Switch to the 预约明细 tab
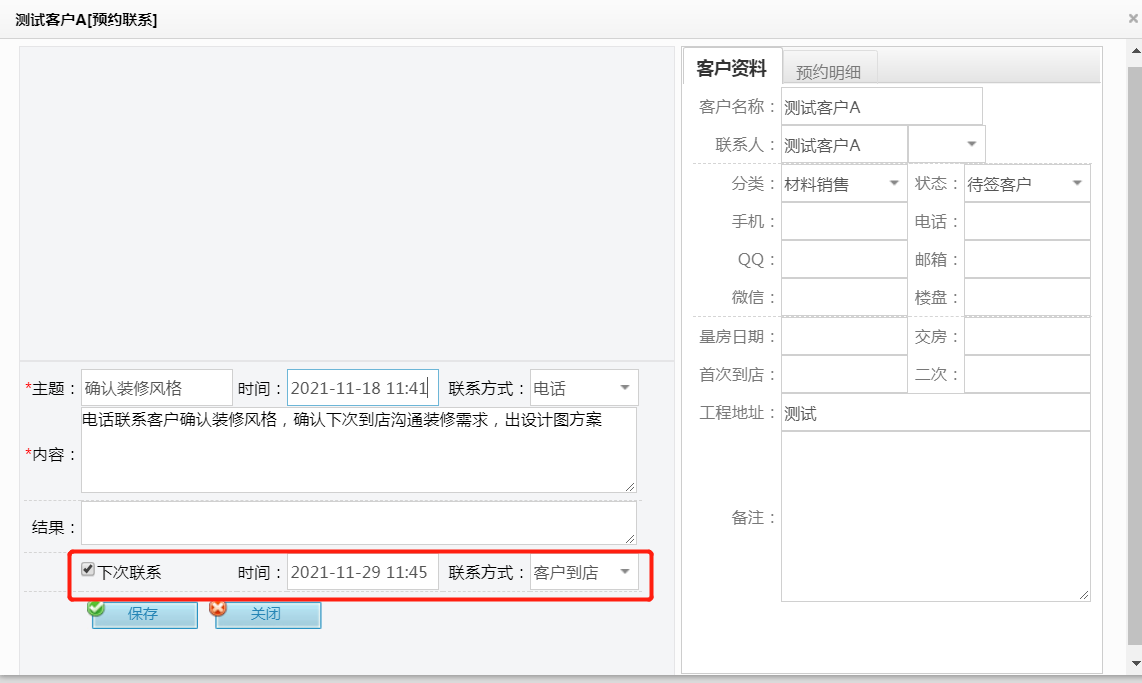Viewport: 1142px width, 683px height. 828,71
